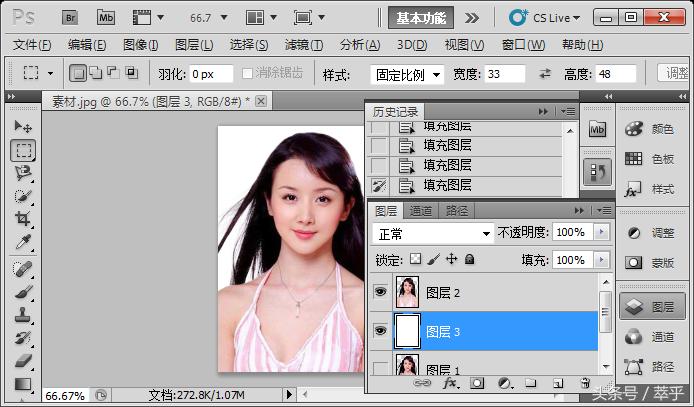694x407 pixels.
Task: Switch to 通道 tab in layers panel
Action: 420,211
